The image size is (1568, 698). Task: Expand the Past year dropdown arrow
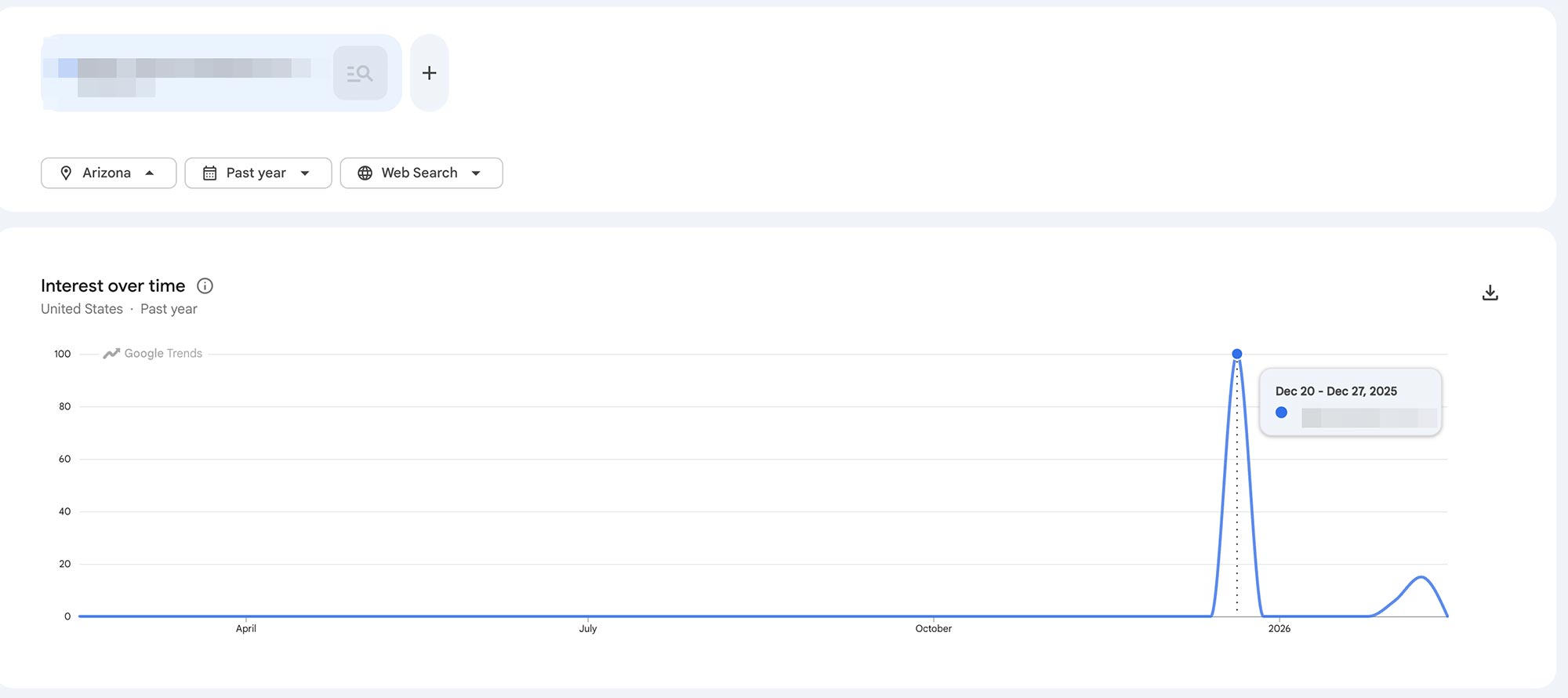tap(305, 173)
